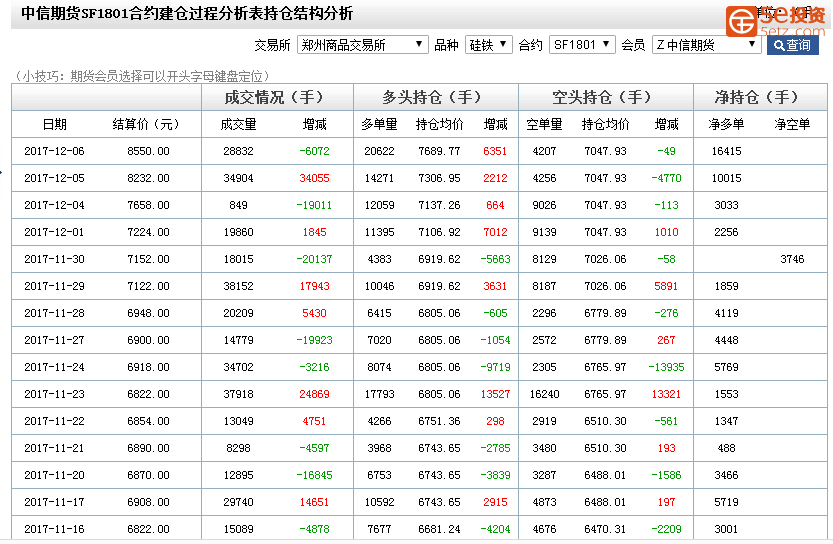Click long average price 6751.36
Viewport: 833px width, 544px height.
click(x=439, y=421)
